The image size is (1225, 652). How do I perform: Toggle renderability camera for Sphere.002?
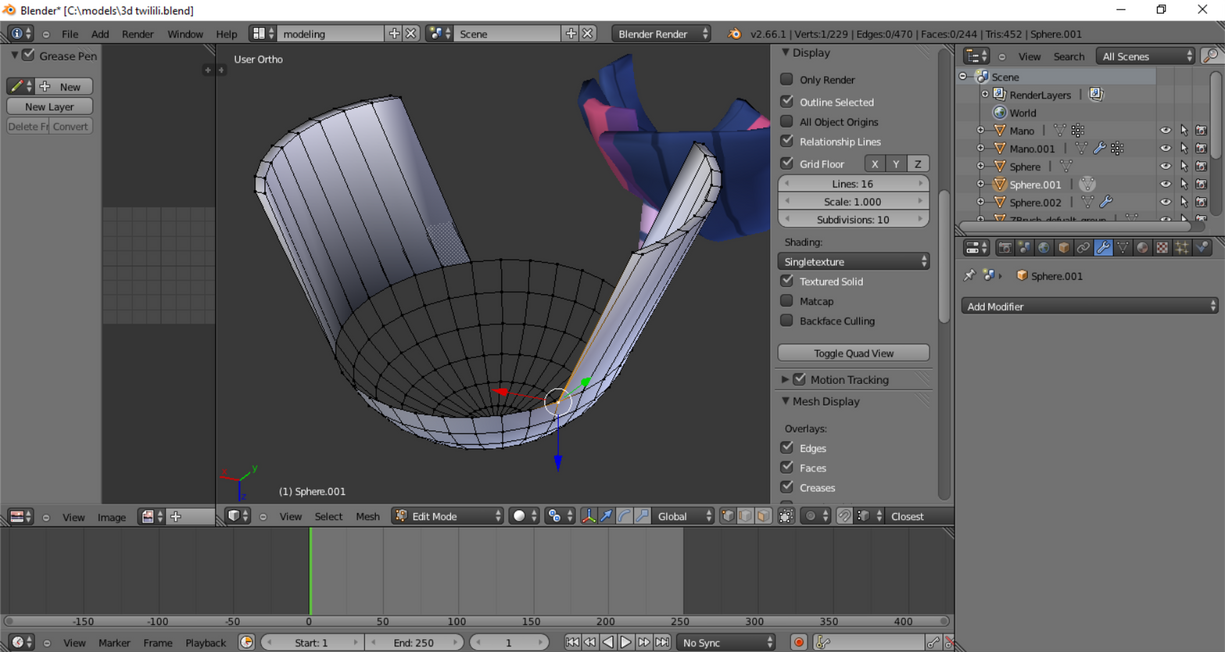(1202, 203)
